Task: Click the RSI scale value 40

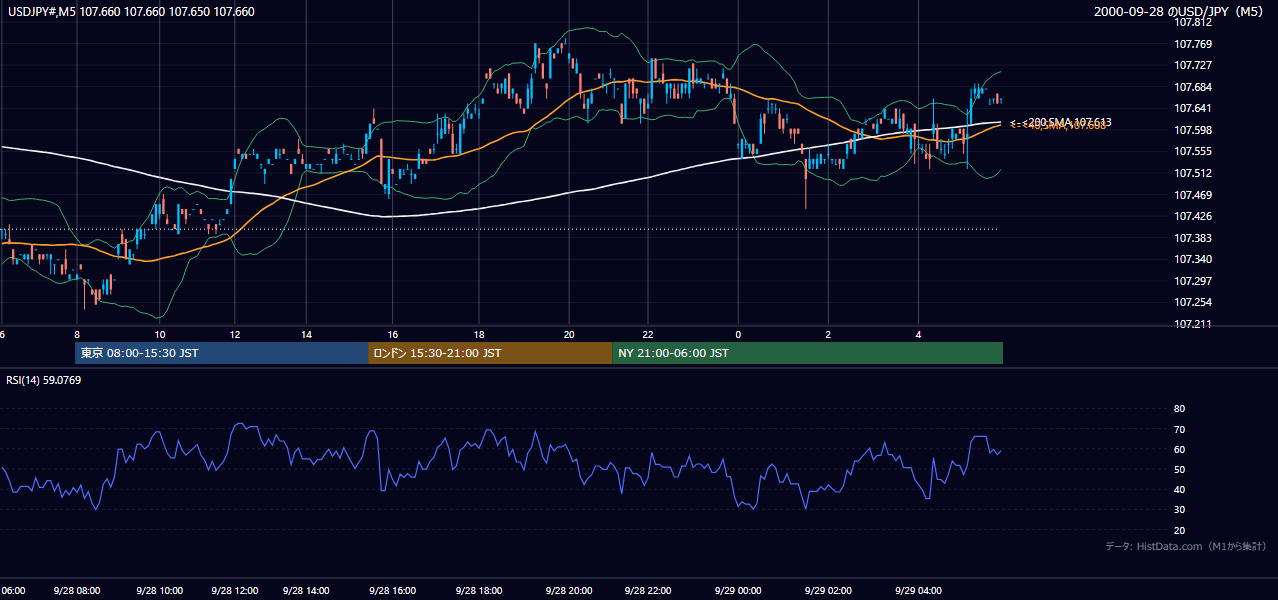Action: tap(1179, 489)
